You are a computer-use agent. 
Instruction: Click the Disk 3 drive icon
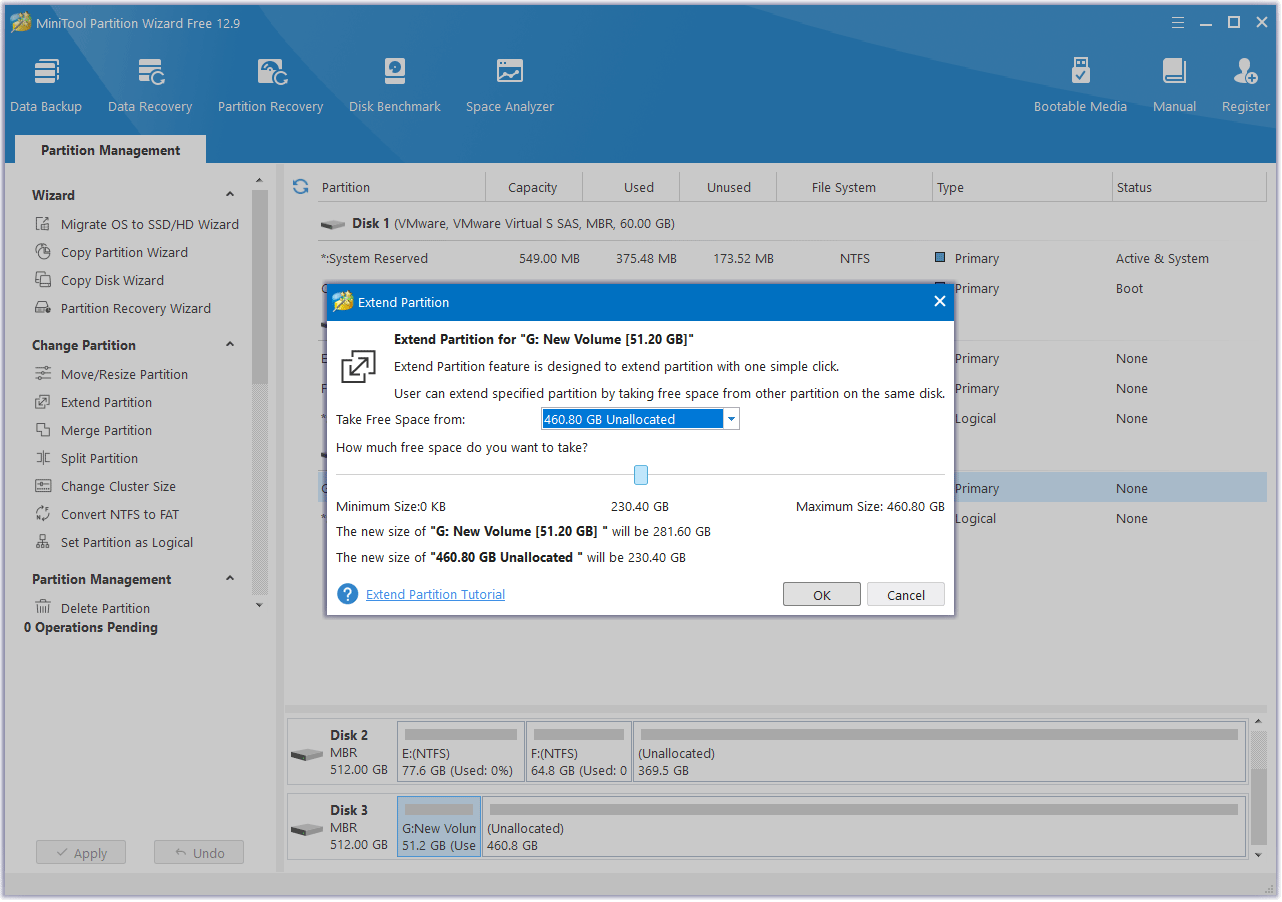(x=307, y=829)
